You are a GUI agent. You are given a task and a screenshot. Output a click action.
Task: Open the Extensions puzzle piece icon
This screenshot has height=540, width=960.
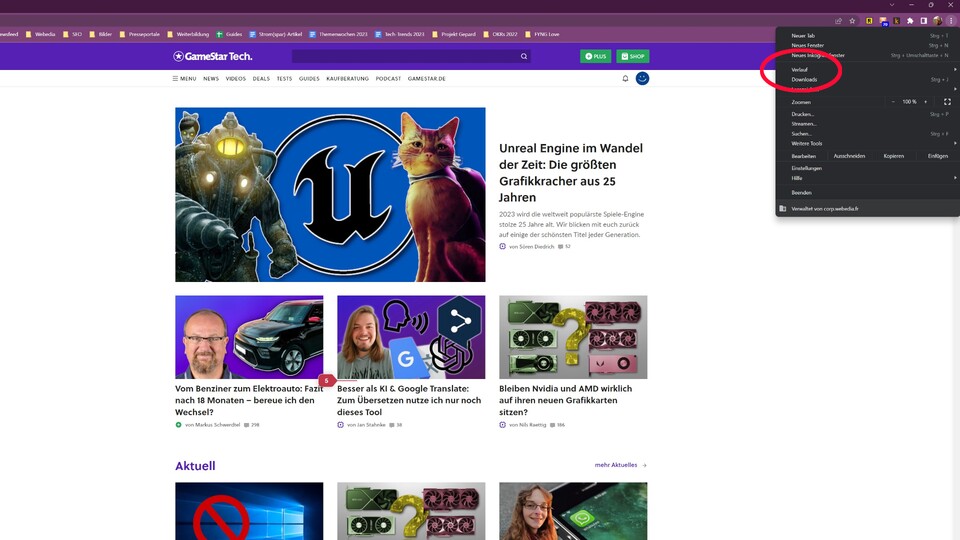pos(910,20)
